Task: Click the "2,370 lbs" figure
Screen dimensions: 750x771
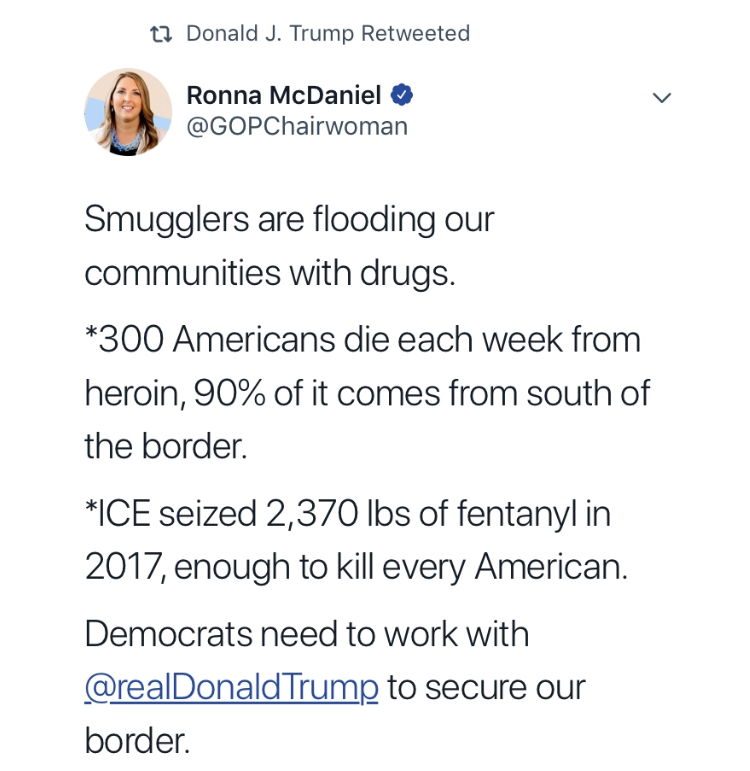Action: pyautogui.click(x=331, y=514)
